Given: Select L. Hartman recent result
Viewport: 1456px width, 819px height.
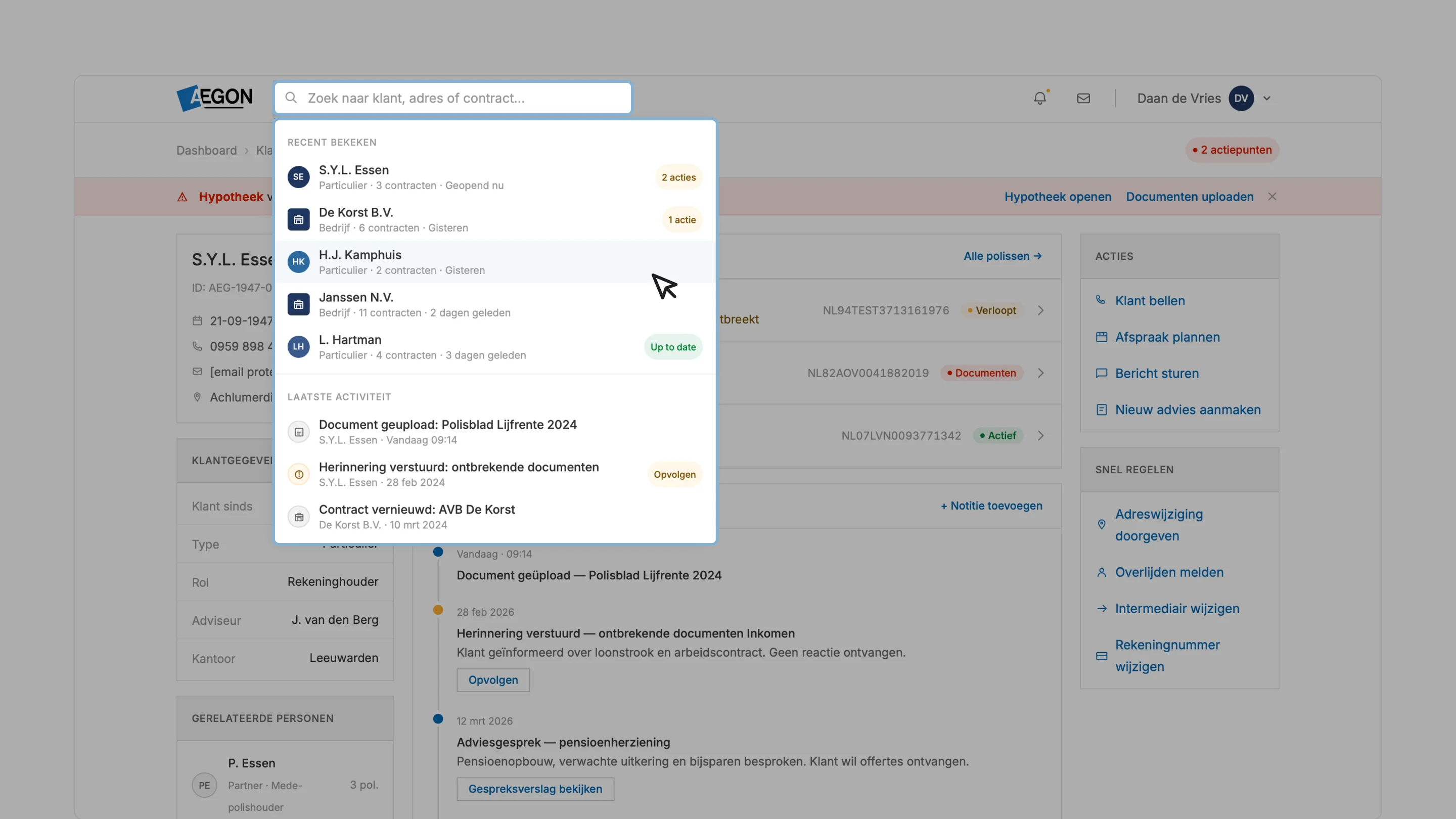Looking at the screenshot, I should [495, 346].
